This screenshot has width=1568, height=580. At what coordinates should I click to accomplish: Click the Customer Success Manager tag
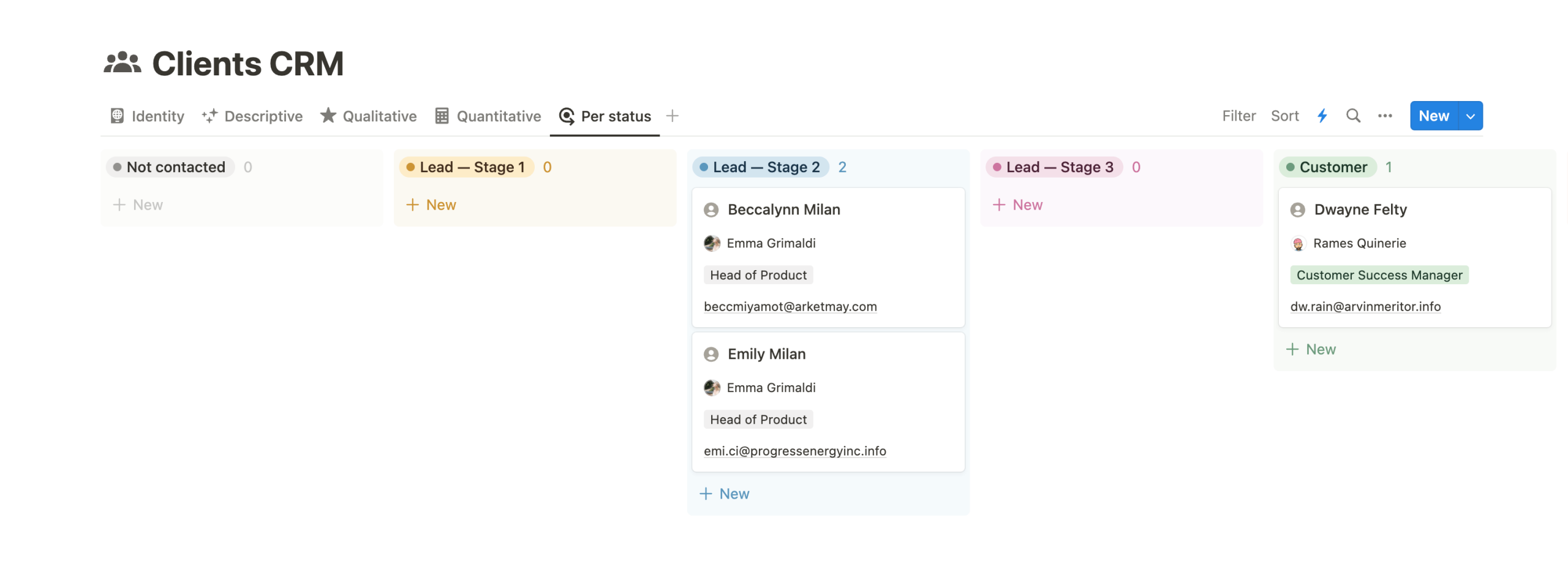[1378, 275]
